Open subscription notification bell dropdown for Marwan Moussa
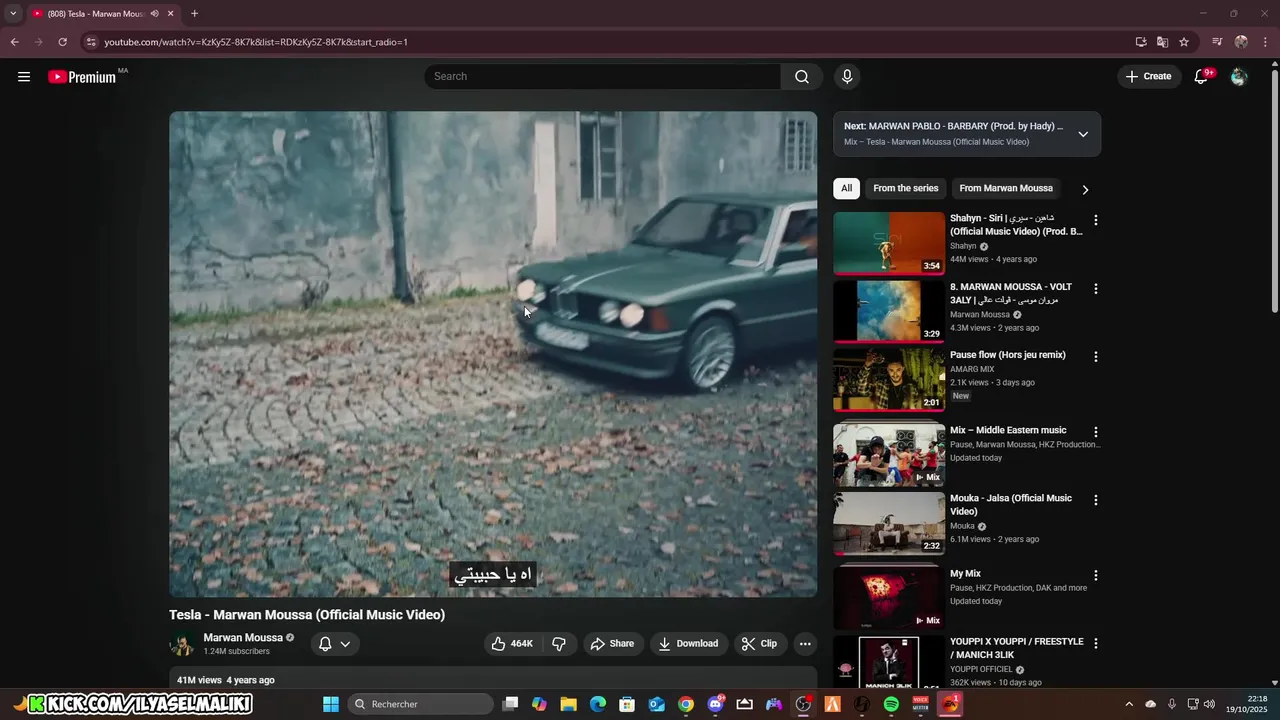Screen dimensions: 1280x720 click(334, 644)
